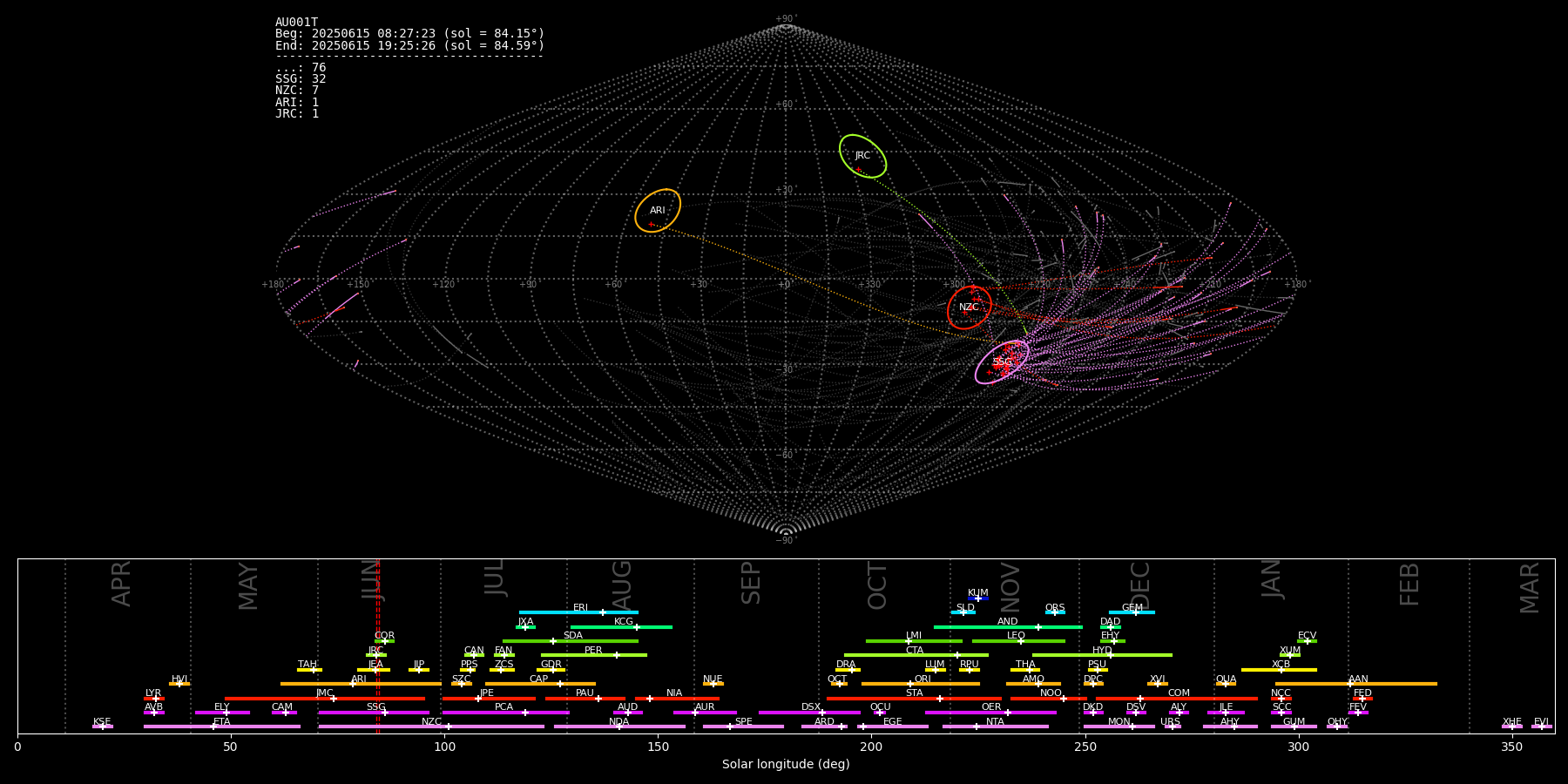Click the ORI shower bar in timeline
Image resolution: width=1568 pixels, height=784 pixels.
(x=921, y=684)
